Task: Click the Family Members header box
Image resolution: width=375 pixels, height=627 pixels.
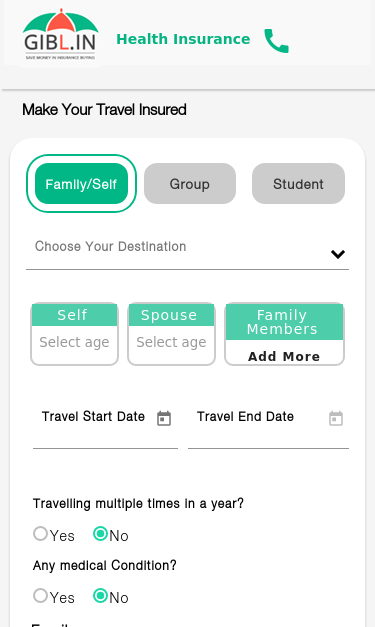Action: (284, 322)
